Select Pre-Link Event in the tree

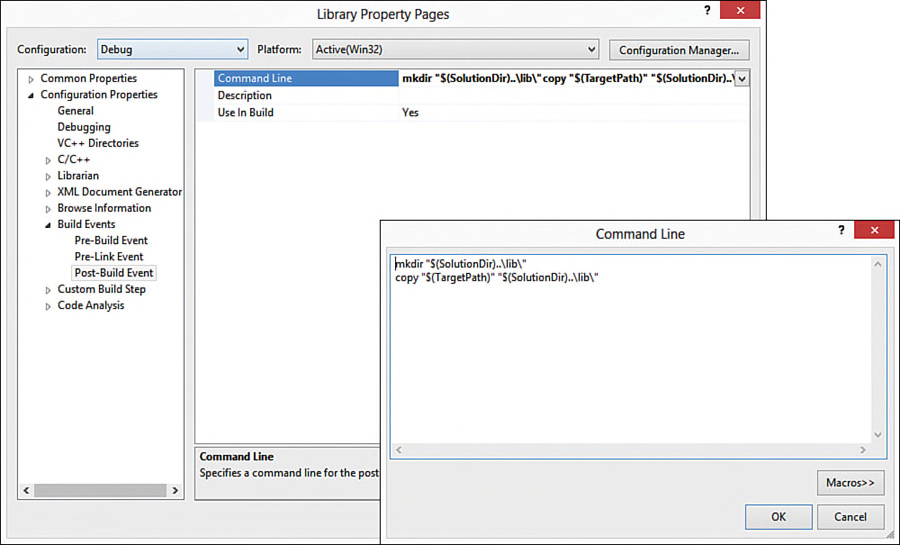pyautogui.click(x=108, y=256)
